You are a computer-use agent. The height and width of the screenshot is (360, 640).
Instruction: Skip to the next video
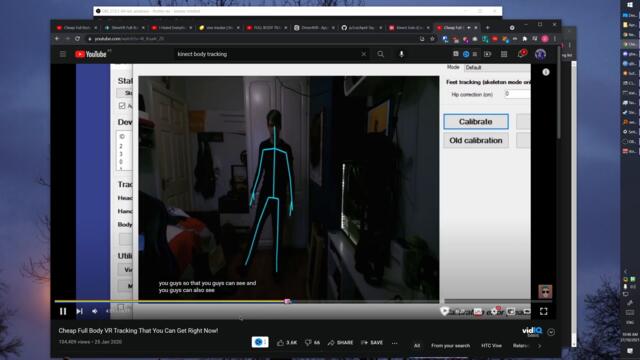[80, 311]
